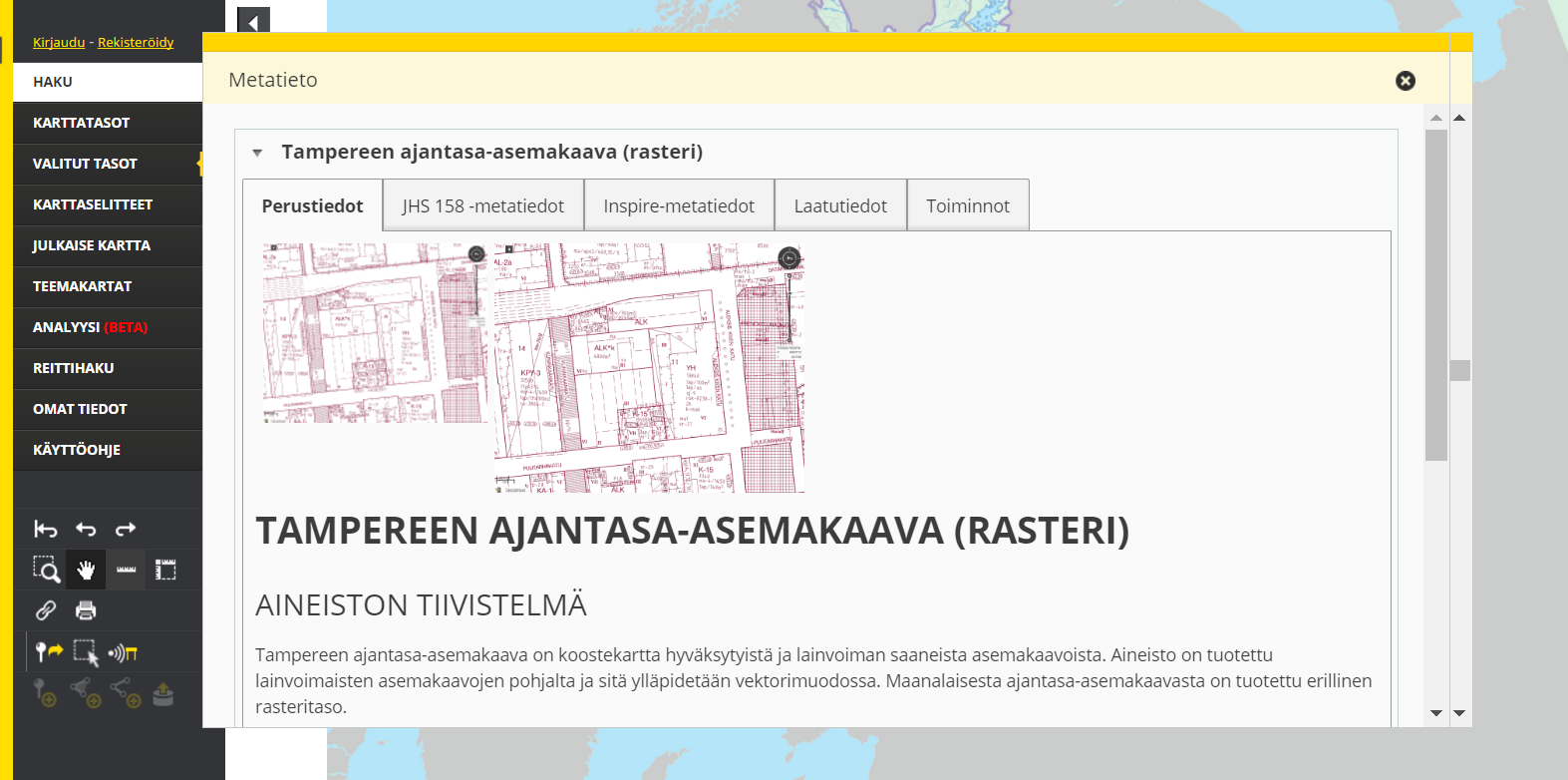Click the Kirjaudu login link
Image resolution: width=1568 pixels, height=780 pixels.
[59, 42]
